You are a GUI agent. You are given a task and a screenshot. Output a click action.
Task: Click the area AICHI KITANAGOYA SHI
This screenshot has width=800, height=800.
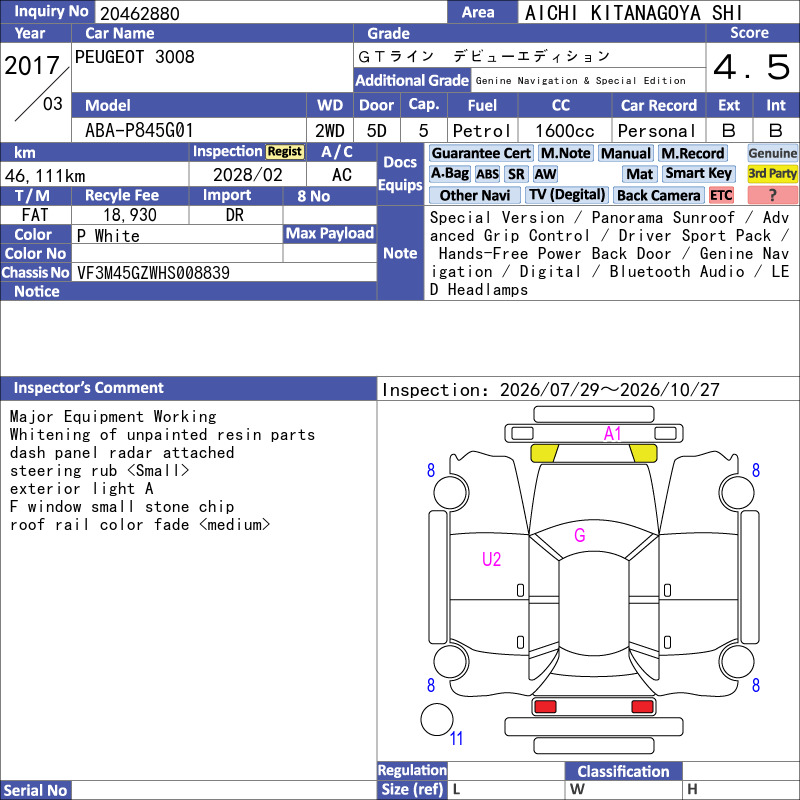(633, 13)
